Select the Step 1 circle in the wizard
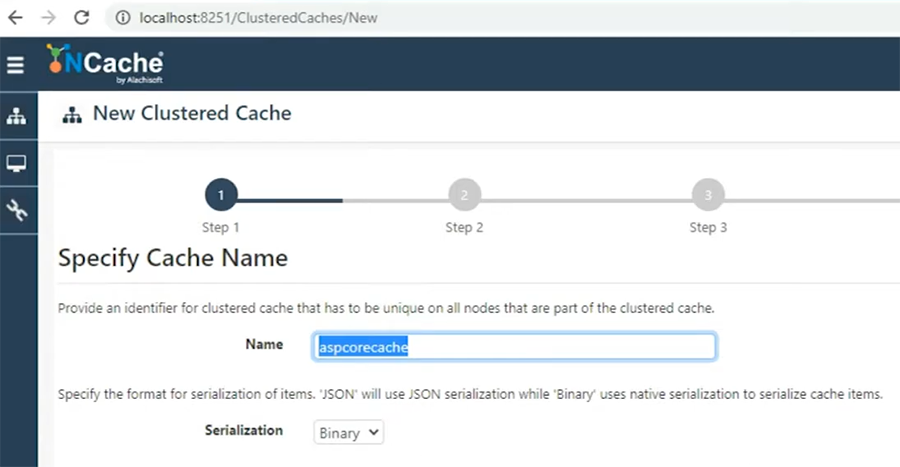Screen dimensions: 900x467 pyautogui.click(x=221, y=195)
